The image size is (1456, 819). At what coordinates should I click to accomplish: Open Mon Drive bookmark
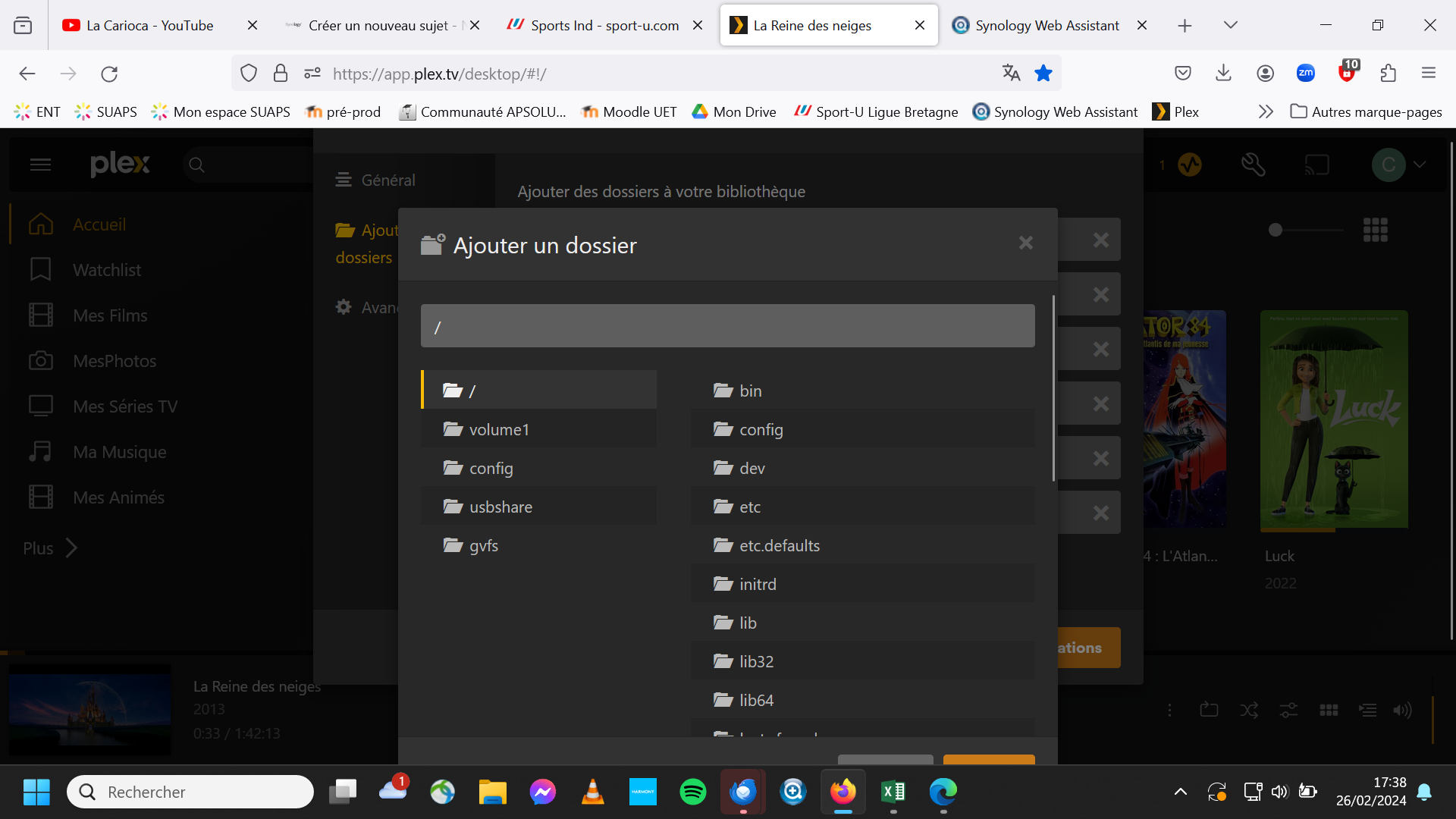[x=733, y=112]
